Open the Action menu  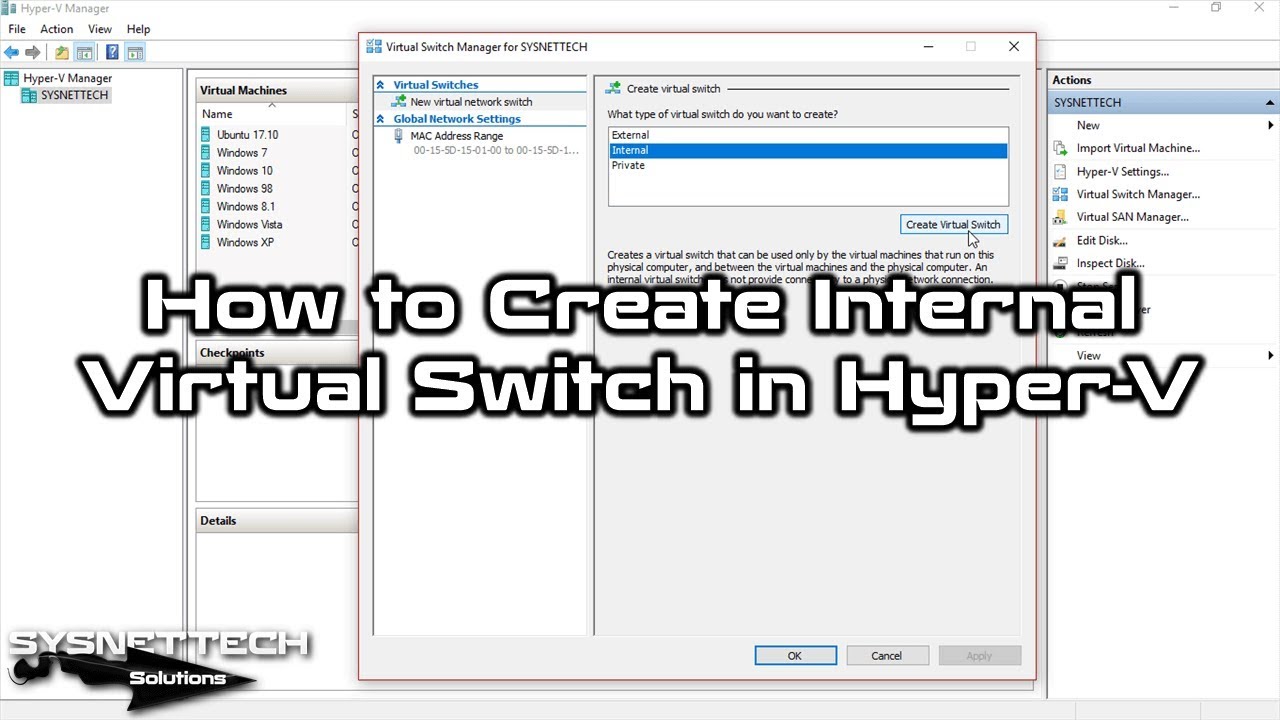pyautogui.click(x=56, y=29)
